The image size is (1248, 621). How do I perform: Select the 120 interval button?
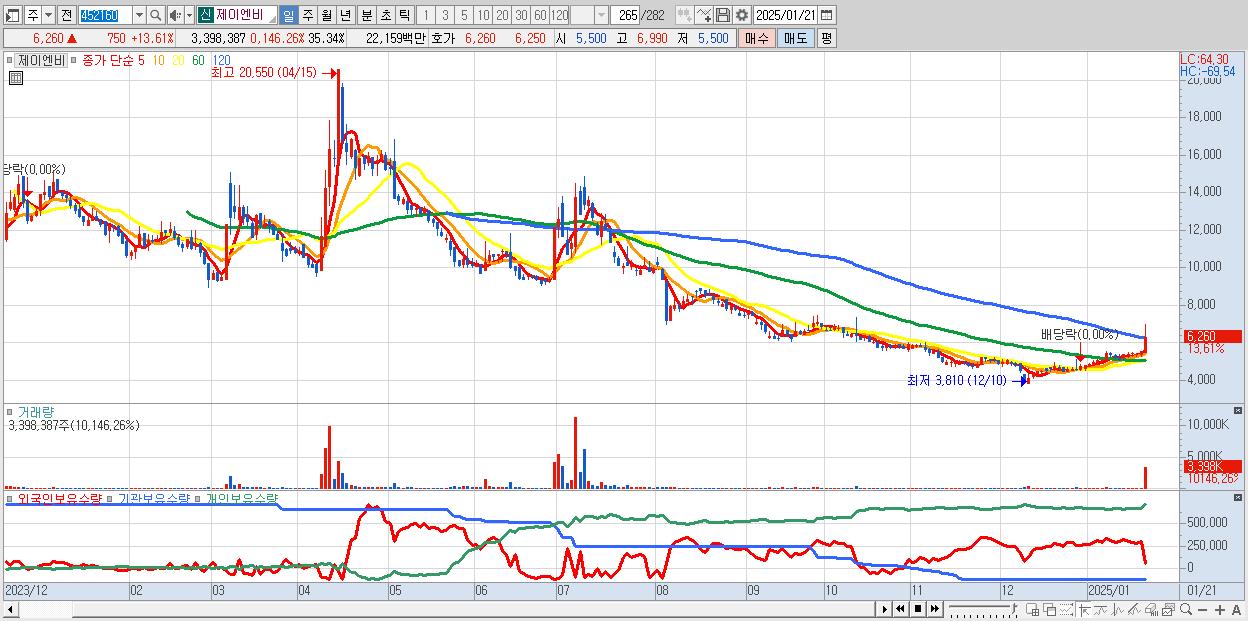[559, 15]
